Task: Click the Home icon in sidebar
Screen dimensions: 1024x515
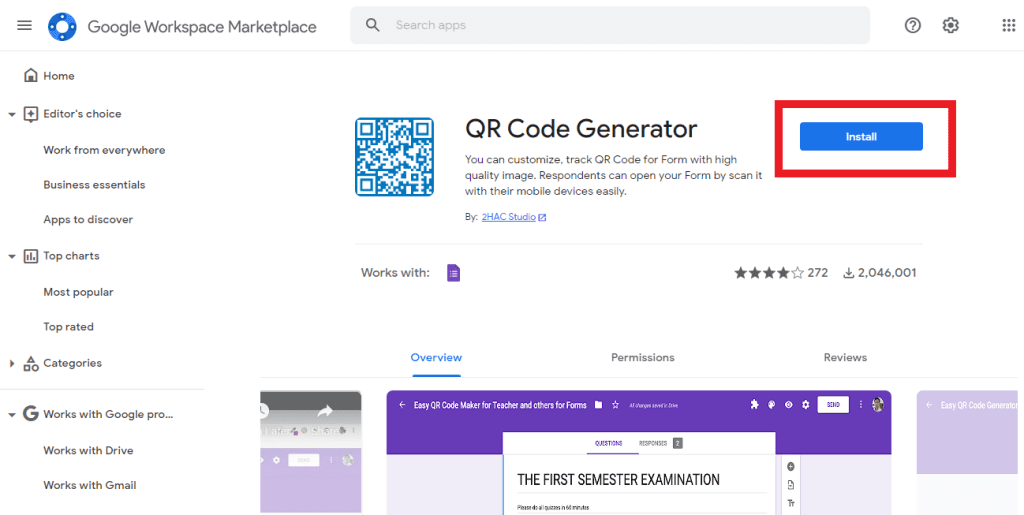Action: (x=31, y=76)
